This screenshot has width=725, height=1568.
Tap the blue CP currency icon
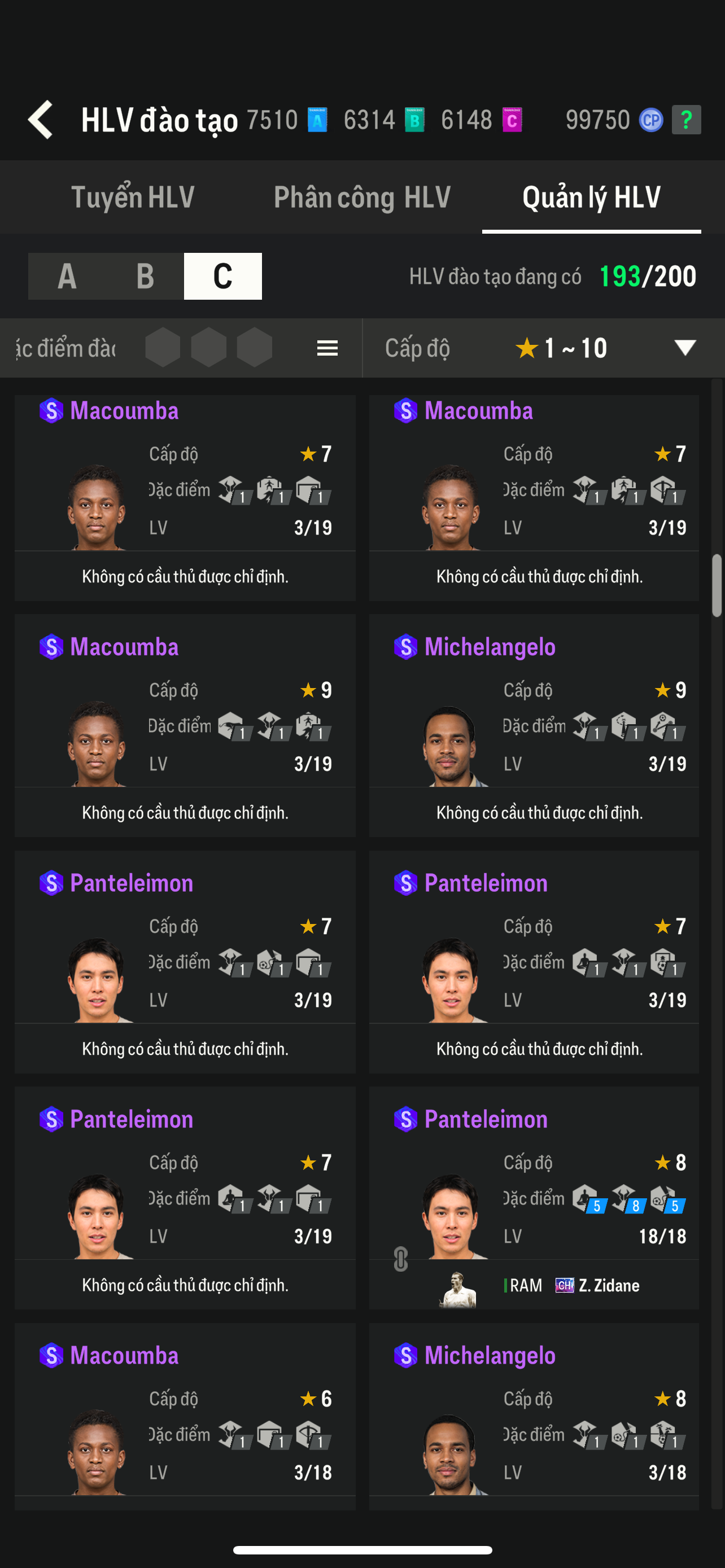[x=650, y=119]
